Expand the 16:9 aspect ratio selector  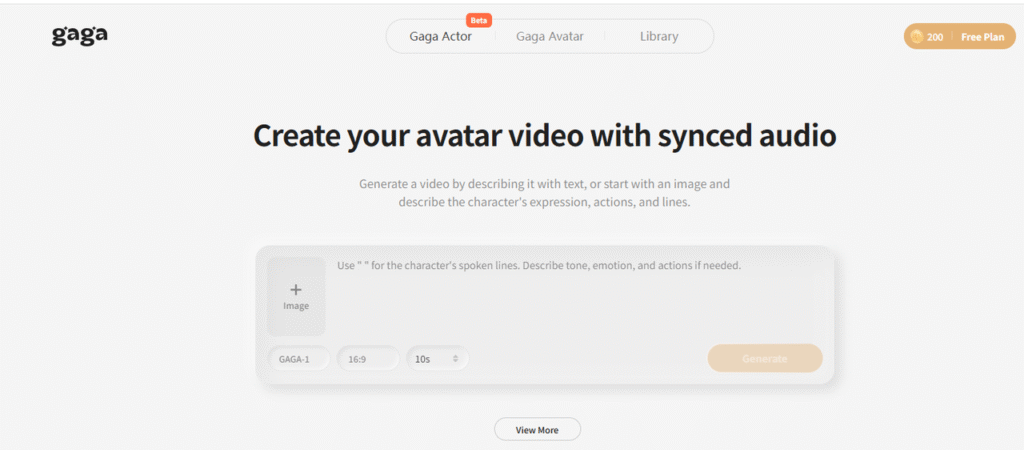click(x=368, y=358)
